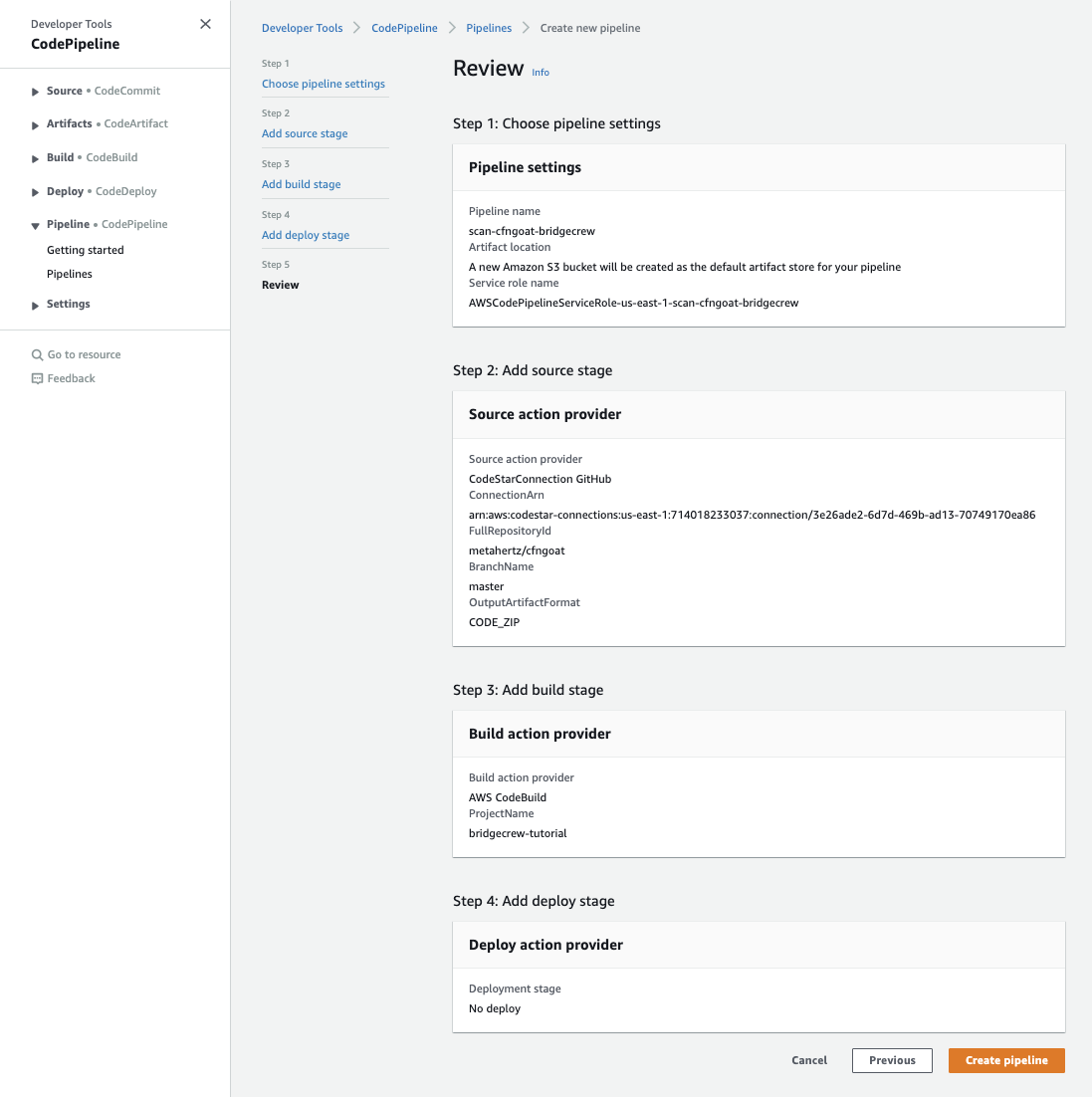The height and width of the screenshot is (1097, 1092).
Task: Go to CodePipeline breadcrumb
Action: pos(404,28)
